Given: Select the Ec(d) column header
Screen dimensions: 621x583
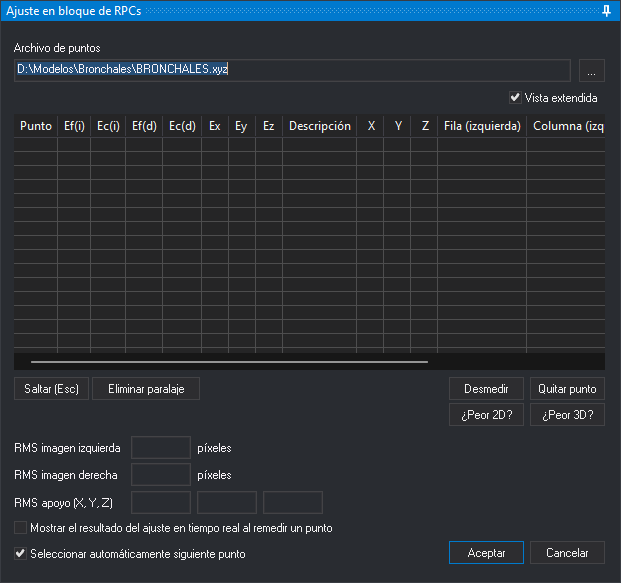Looking at the screenshot, I should (182, 126).
